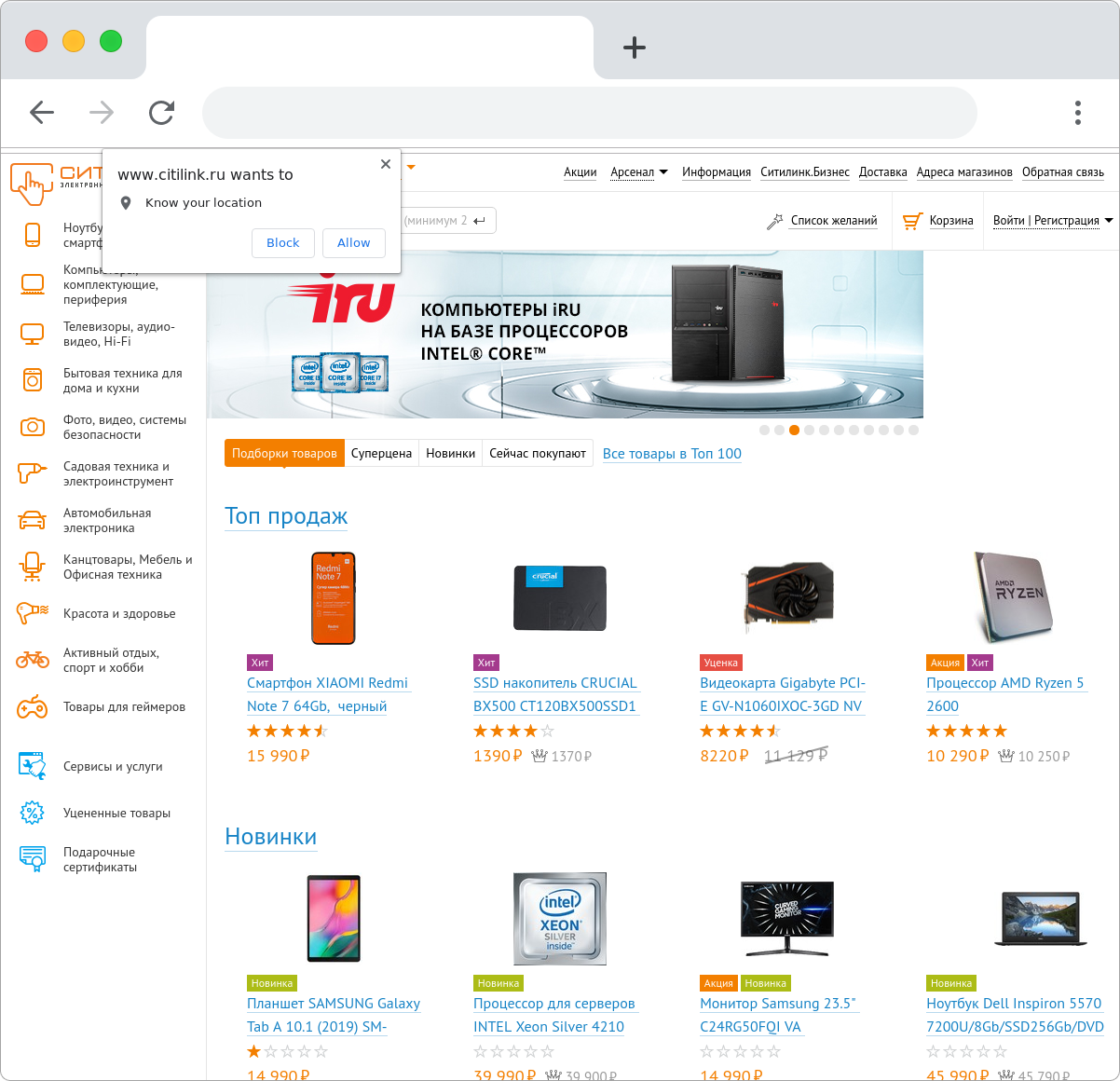Open the car electronics icon
1120x1081 pixels.
[x=33, y=520]
